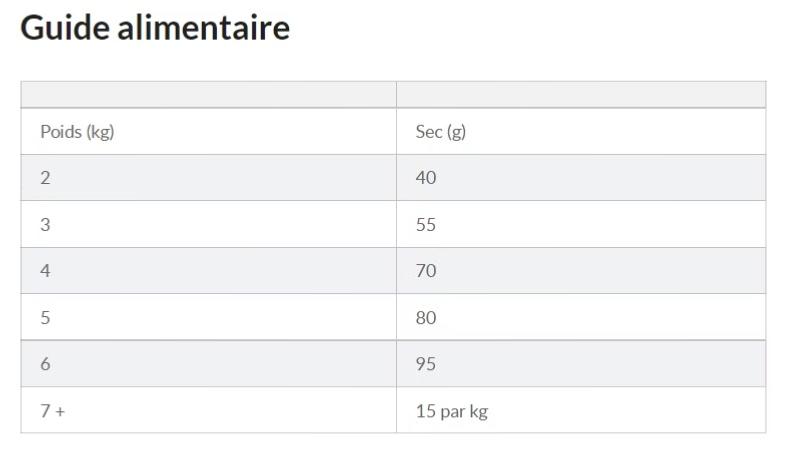The width and height of the screenshot is (800, 466).
Task: Click the 'par kg' text
Action: pyautogui.click(x=464, y=411)
